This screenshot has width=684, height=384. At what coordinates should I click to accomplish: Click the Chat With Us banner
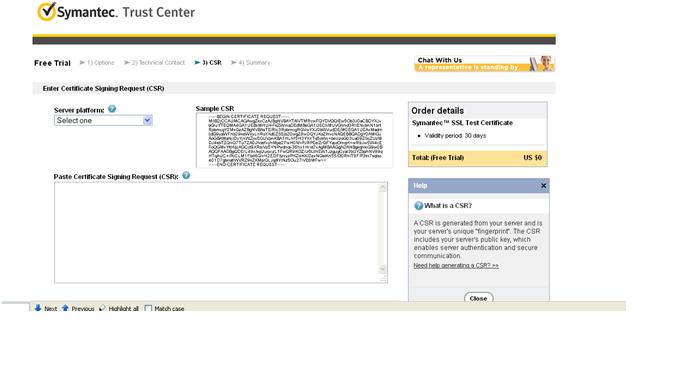[x=484, y=64]
